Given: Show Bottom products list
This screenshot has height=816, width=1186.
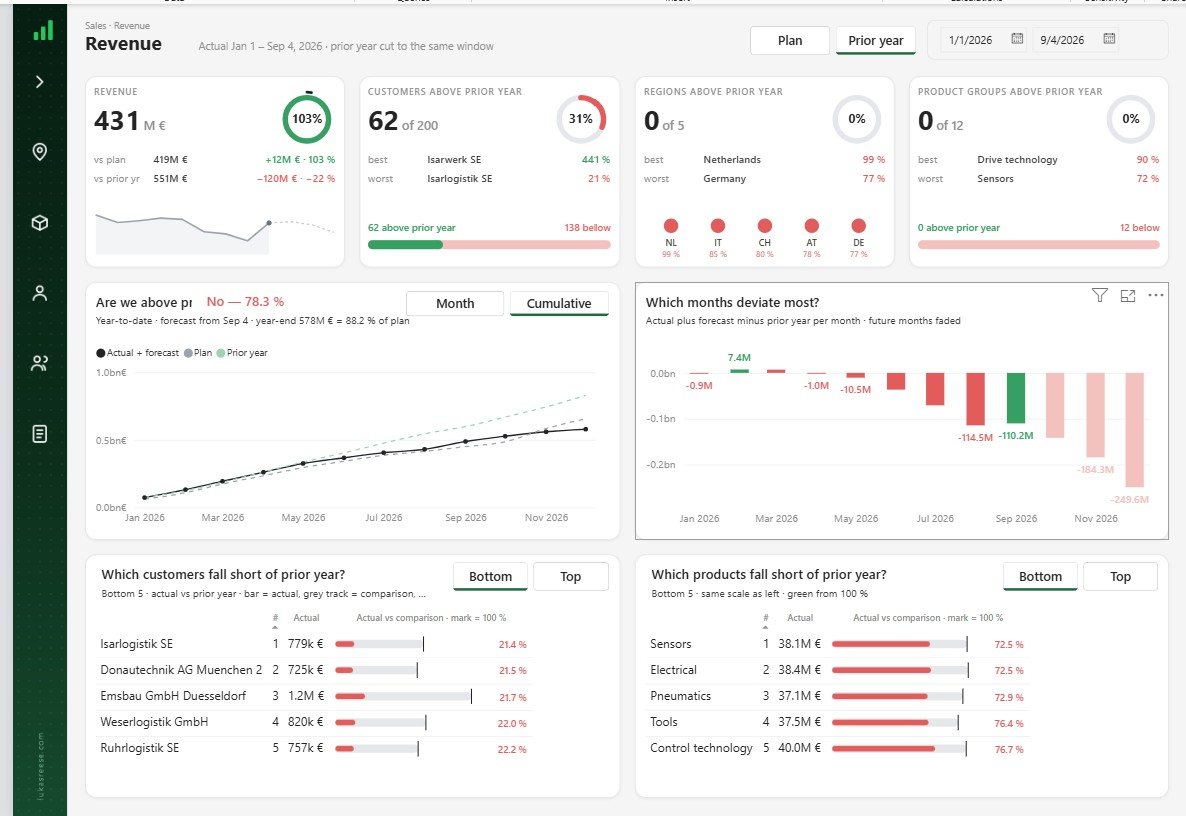Looking at the screenshot, I should point(1040,576).
